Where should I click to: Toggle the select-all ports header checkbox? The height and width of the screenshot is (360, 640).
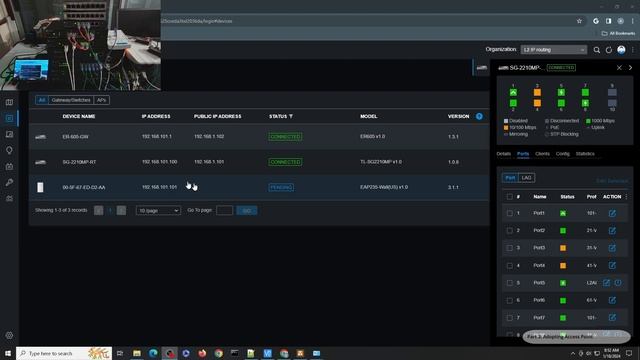tap(509, 197)
